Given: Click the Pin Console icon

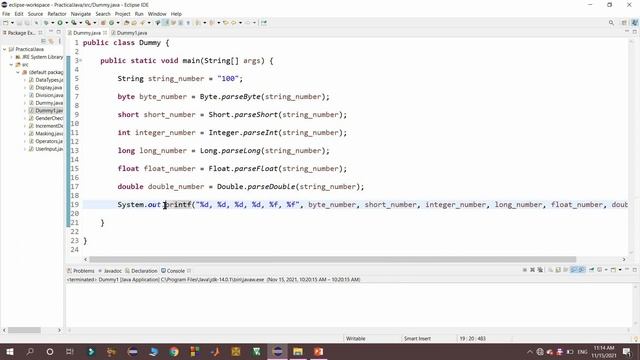Looking at the screenshot, I should point(591,270).
